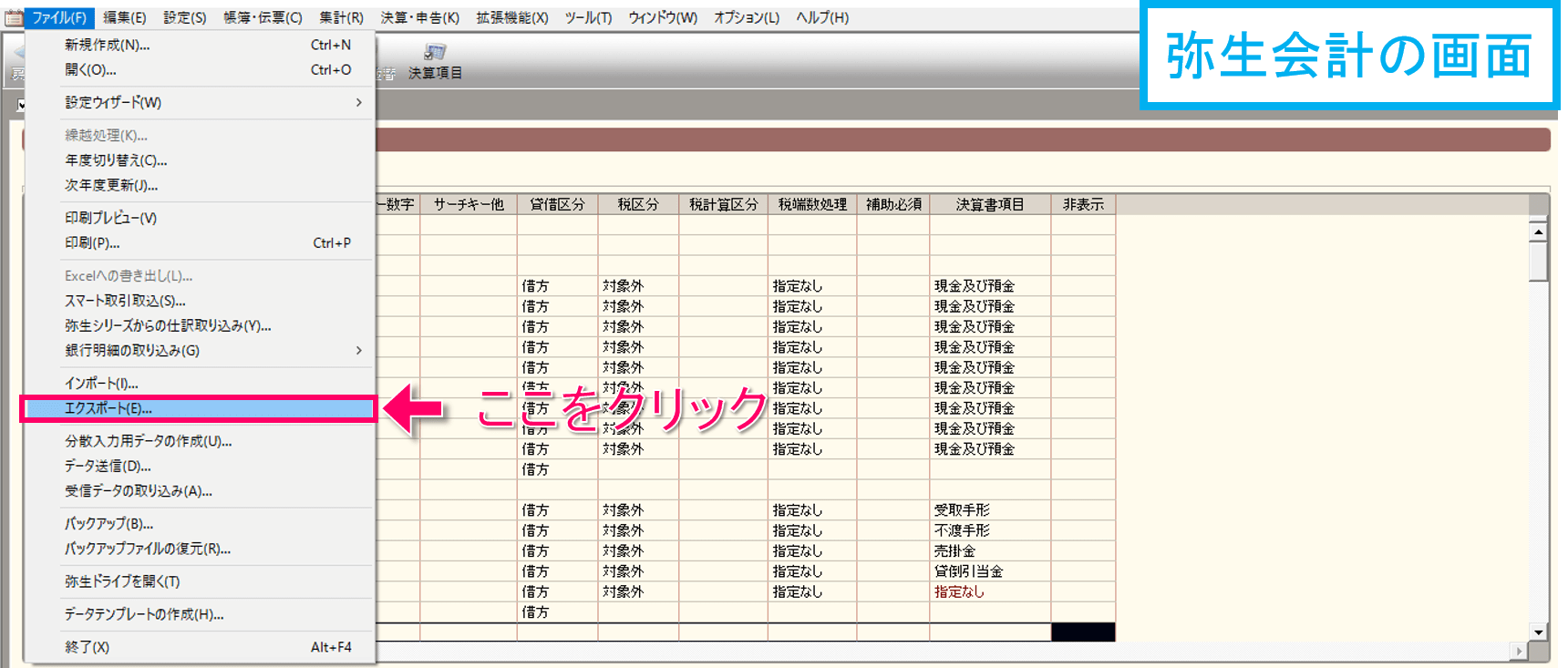Open the 設定(S) menu
1568x668 pixels.
[x=185, y=17]
